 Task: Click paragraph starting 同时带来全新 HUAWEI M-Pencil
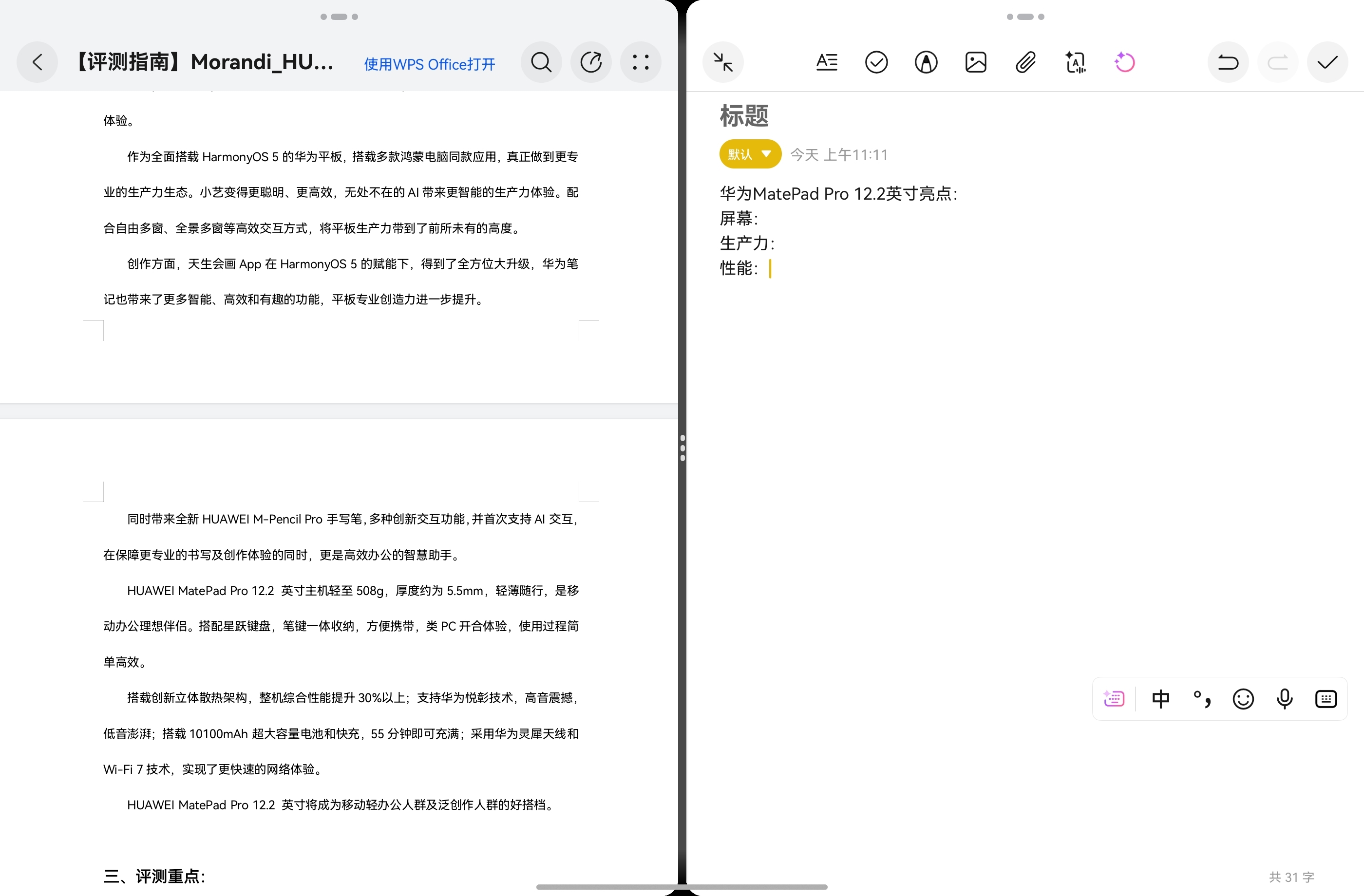[x=341, y=537]
